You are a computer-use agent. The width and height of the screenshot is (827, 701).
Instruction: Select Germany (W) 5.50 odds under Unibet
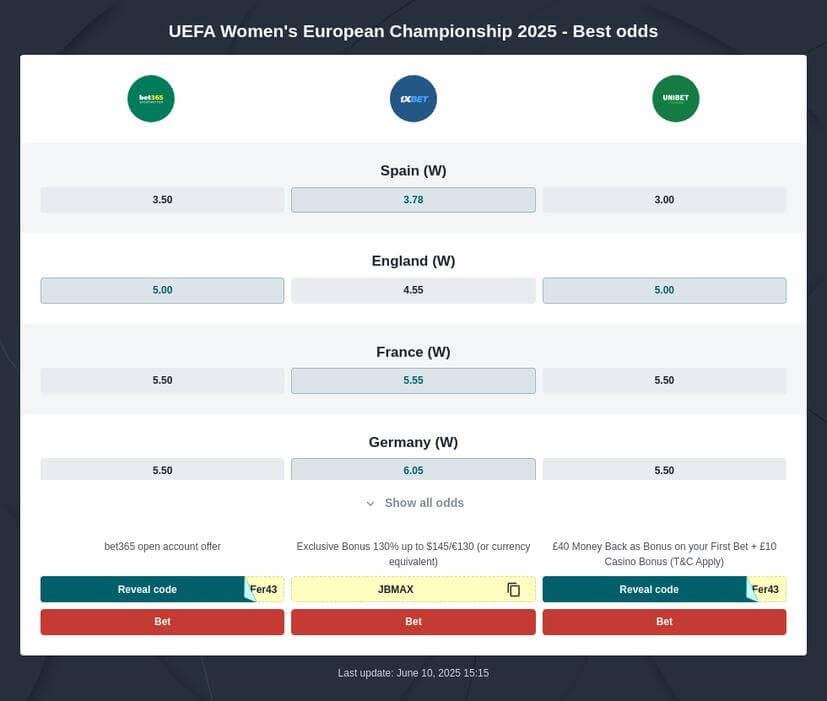[x=664, y=469]
